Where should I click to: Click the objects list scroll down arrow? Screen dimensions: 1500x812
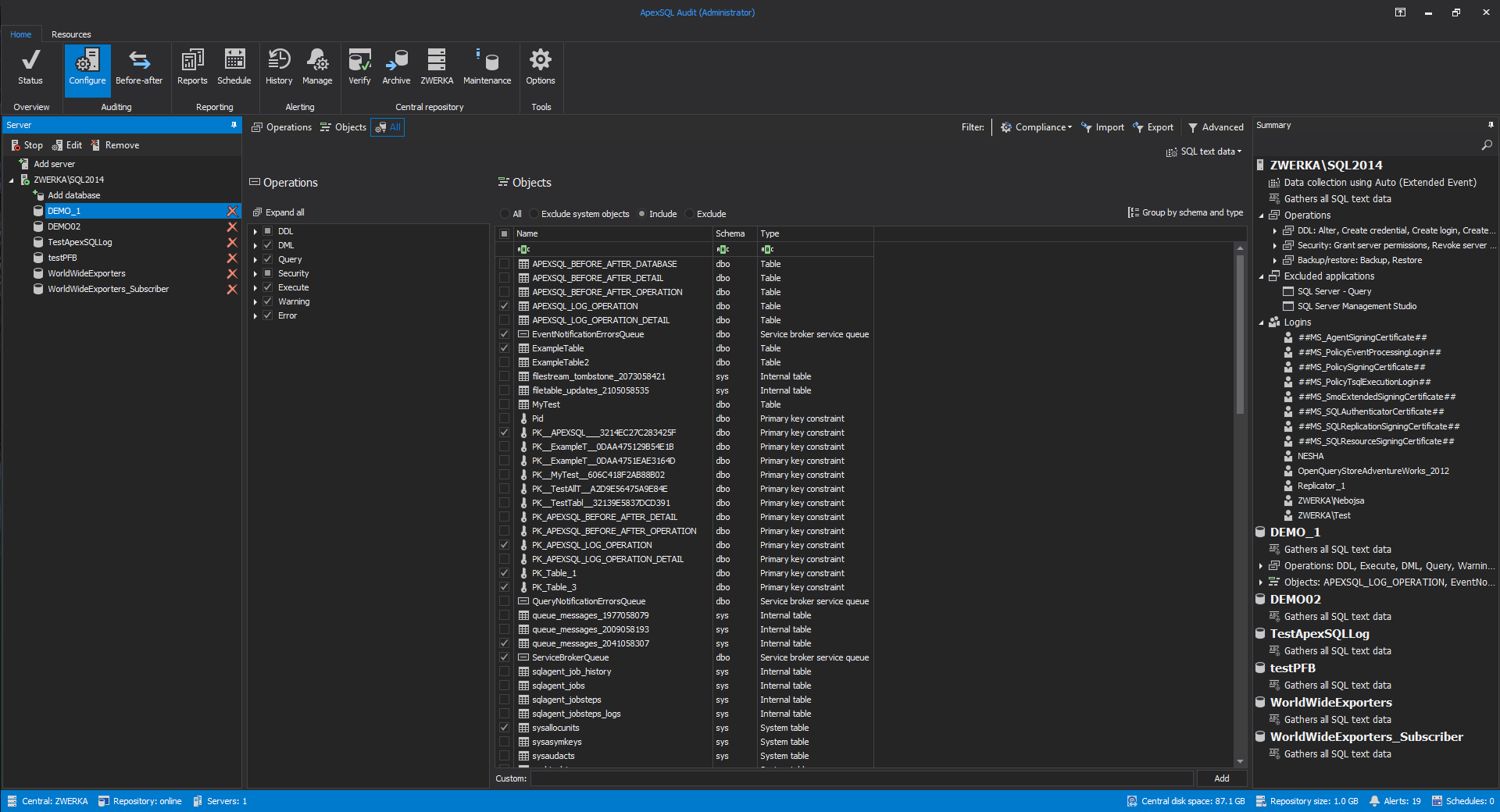1240,761
